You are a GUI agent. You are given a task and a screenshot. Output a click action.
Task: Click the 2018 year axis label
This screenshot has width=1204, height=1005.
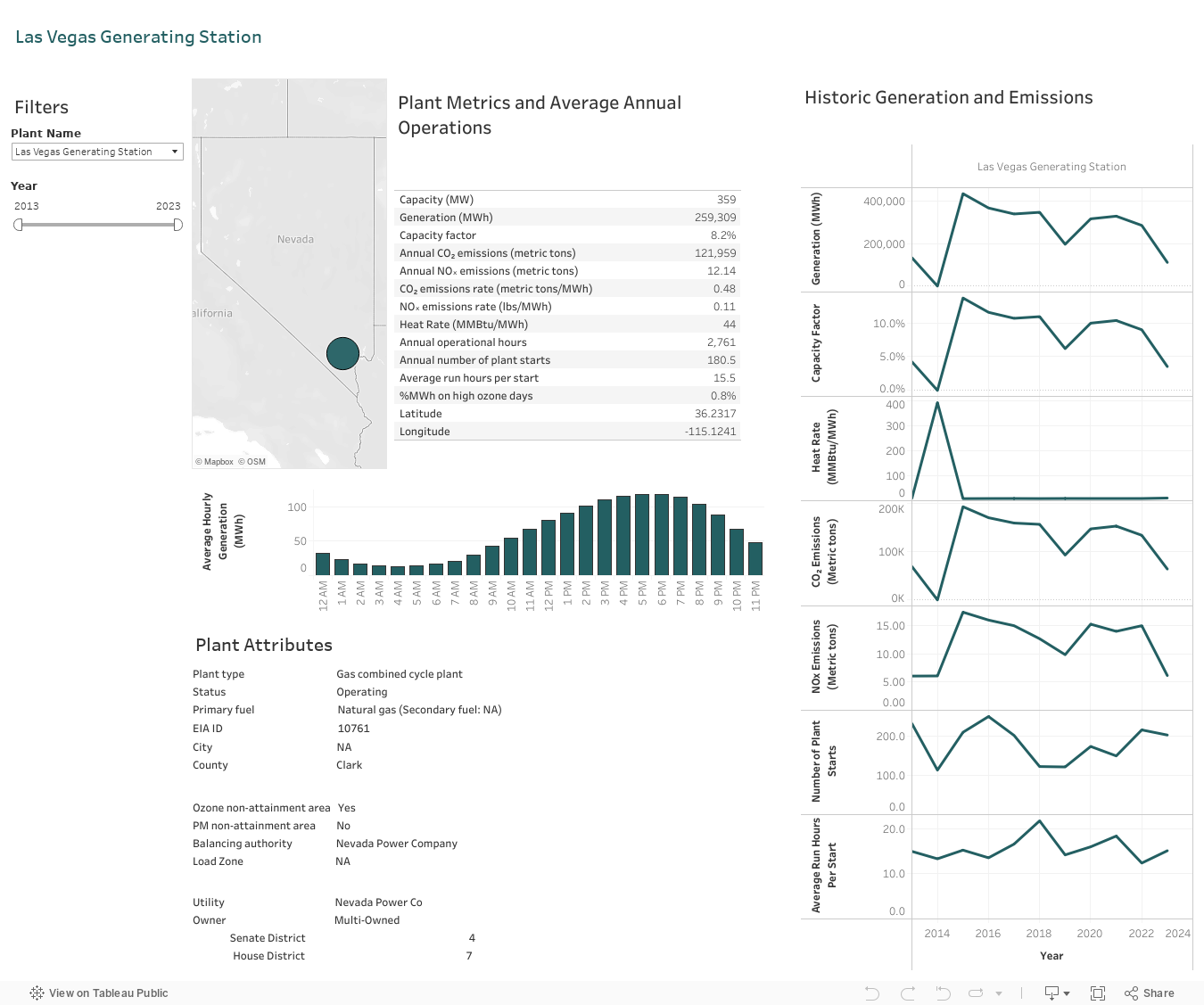coord(1039,934)
